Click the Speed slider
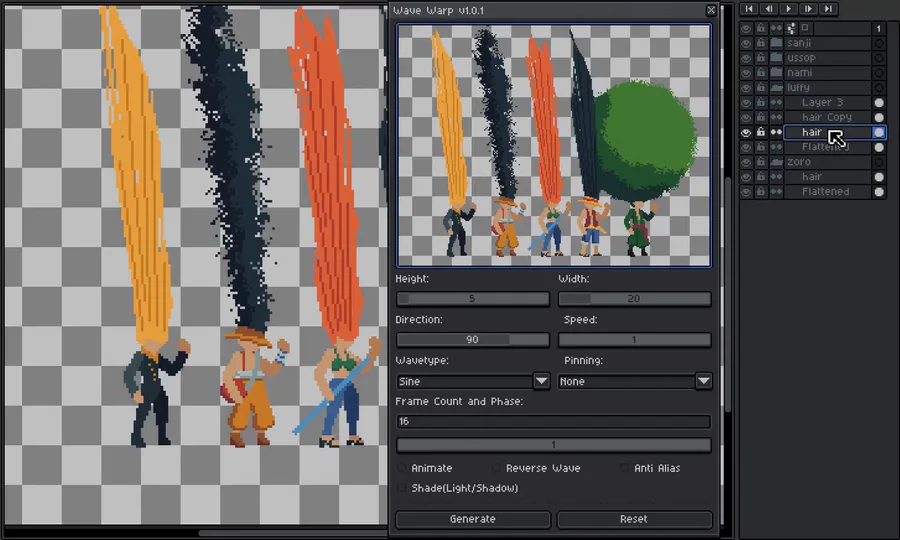Image resolution: width=900 pixels, height=540 pixels. coord(635,340)
